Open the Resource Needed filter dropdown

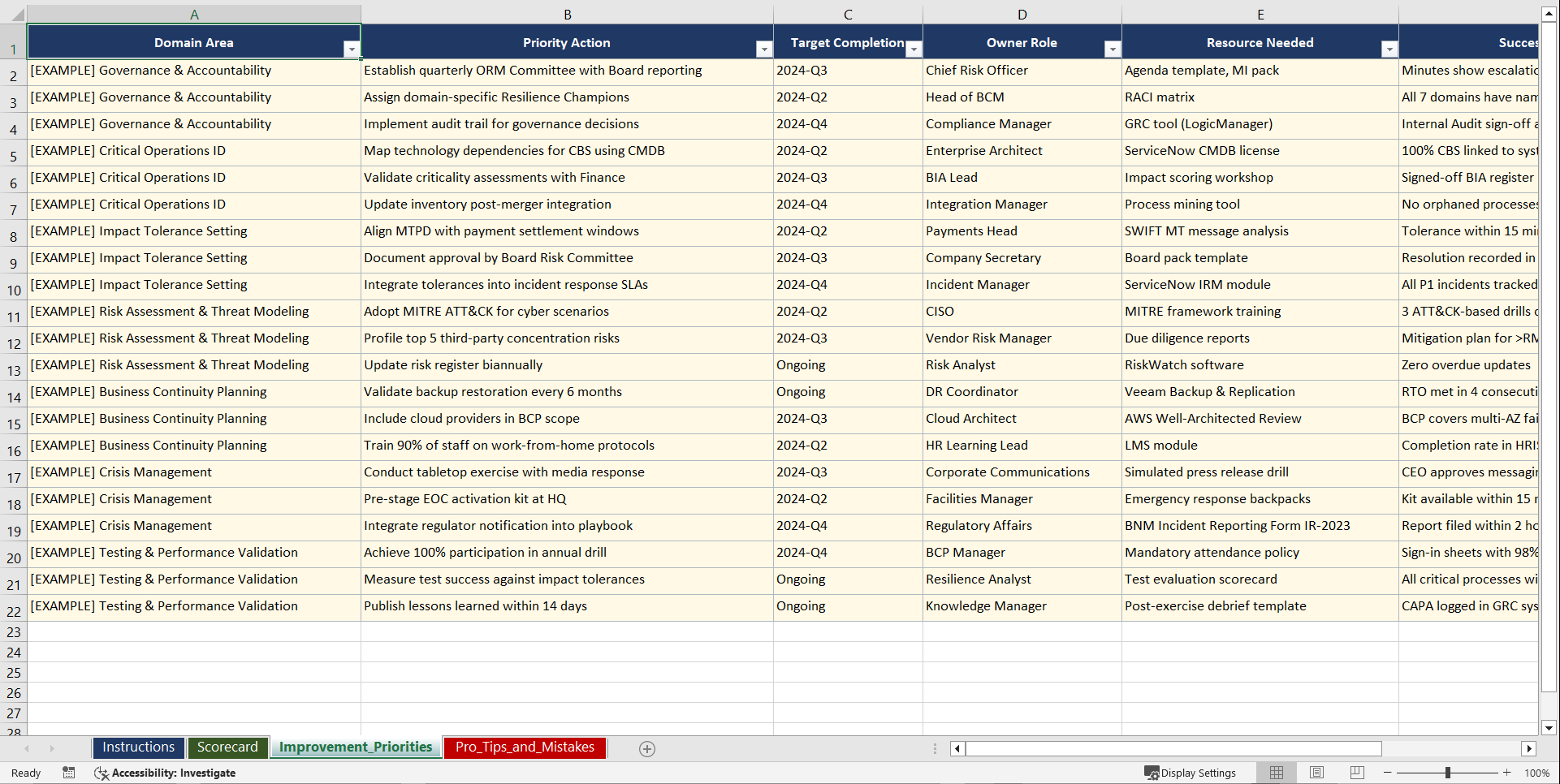[x=1390, y=50]
